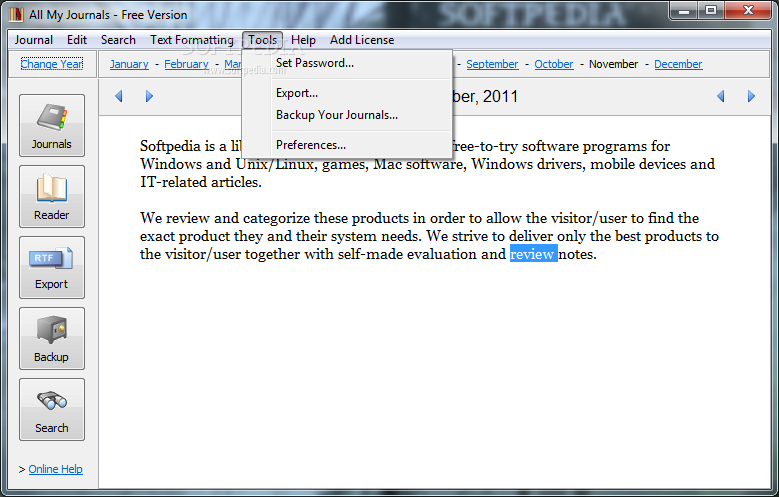Click the RTF Export sidebar button

[52, 267]
